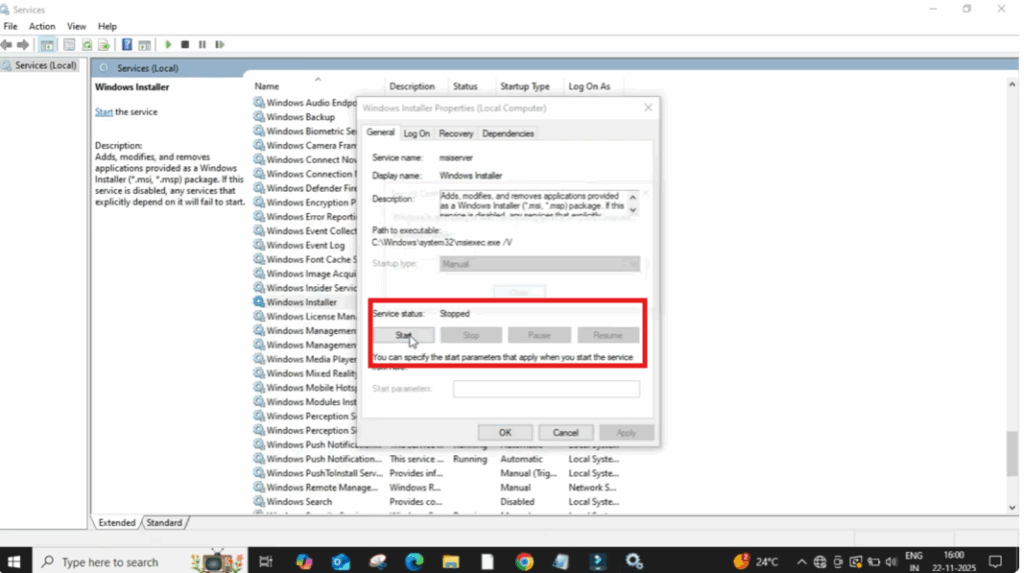Image resolution: width=1024 pixels, height=573 pixels.
Task: Select the General tab in Properties dialog
Action: (x=380, y=133)
